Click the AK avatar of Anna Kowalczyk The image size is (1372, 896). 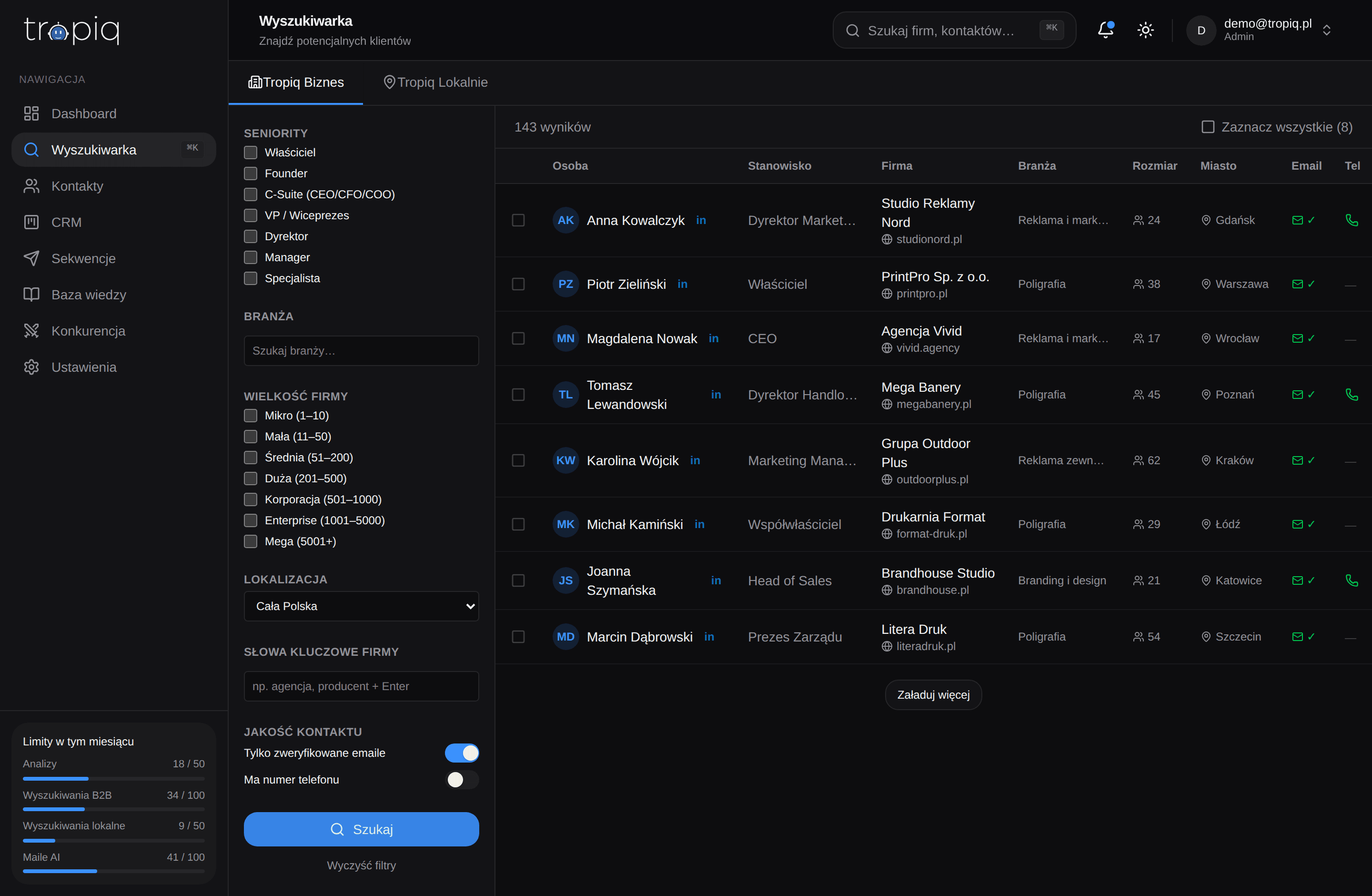click(565, 220)
